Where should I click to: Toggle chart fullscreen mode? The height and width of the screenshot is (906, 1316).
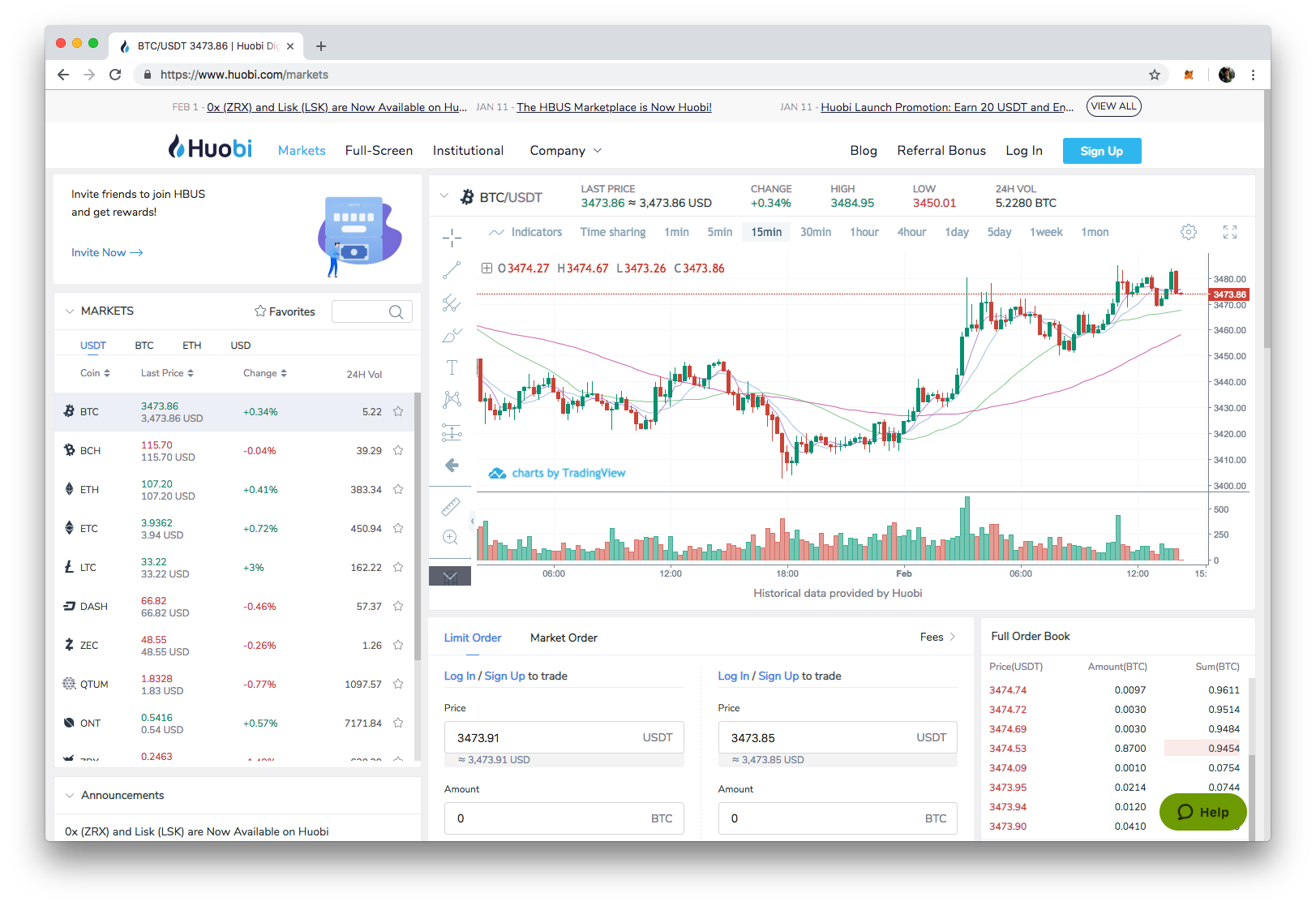tap(1230, 232)
